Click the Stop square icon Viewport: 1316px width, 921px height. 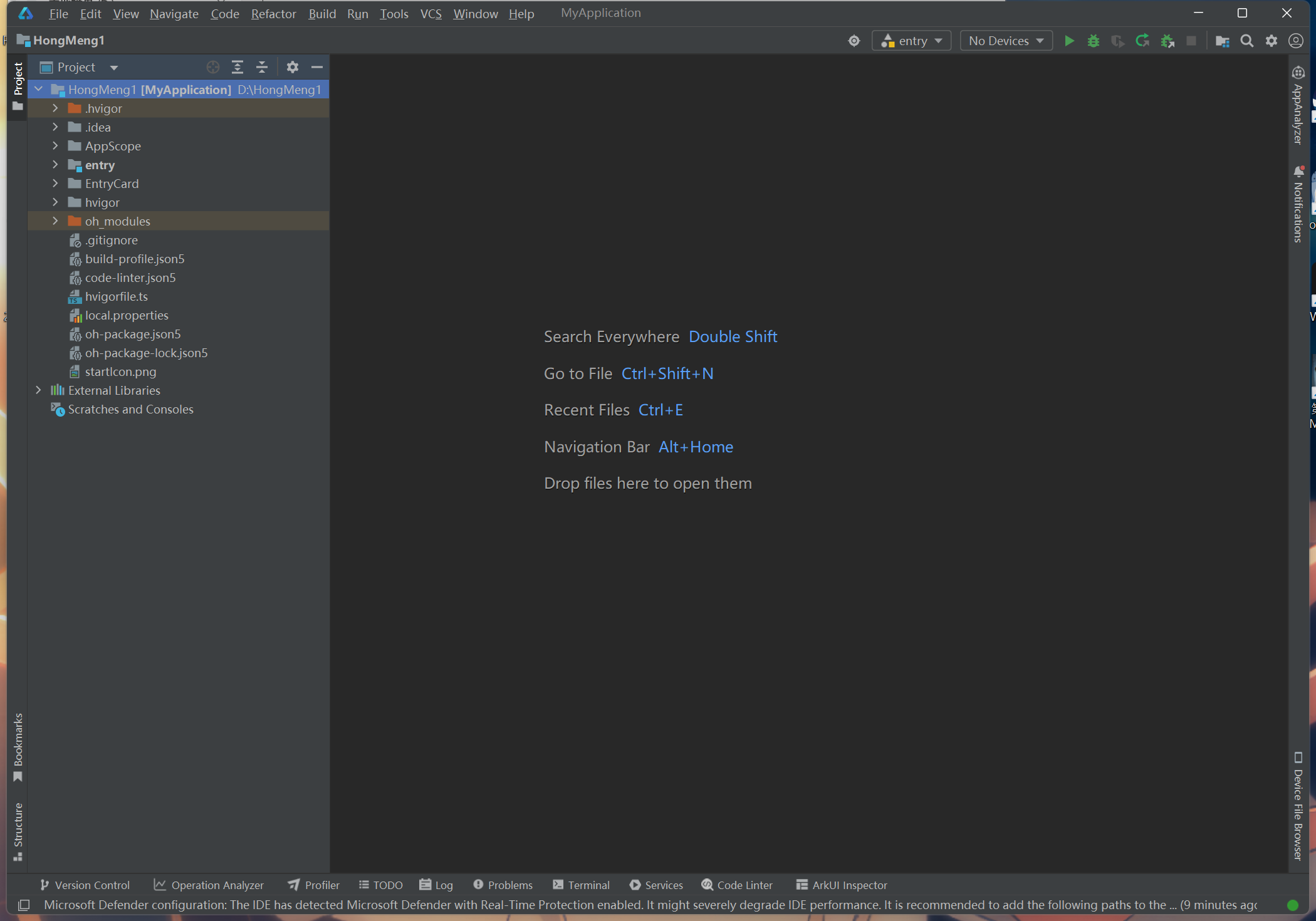tap(1191, 41)
